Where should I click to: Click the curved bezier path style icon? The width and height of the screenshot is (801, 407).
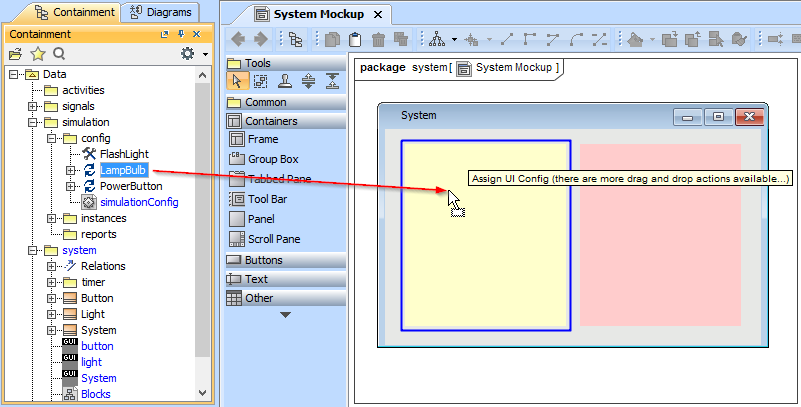[576, 39]
